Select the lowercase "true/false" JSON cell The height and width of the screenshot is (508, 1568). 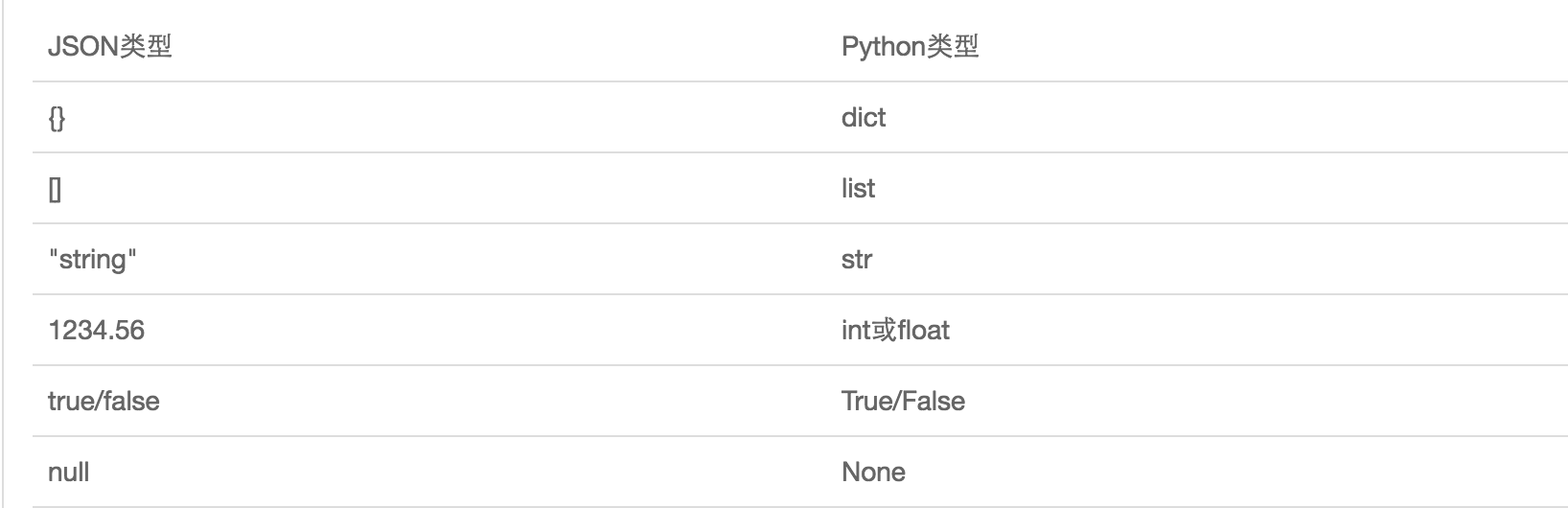104,401
